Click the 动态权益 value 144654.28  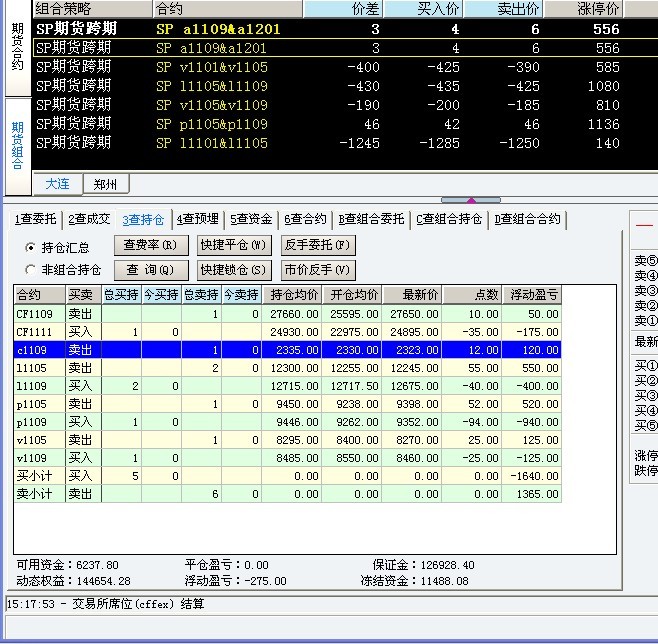pos(104,581)
